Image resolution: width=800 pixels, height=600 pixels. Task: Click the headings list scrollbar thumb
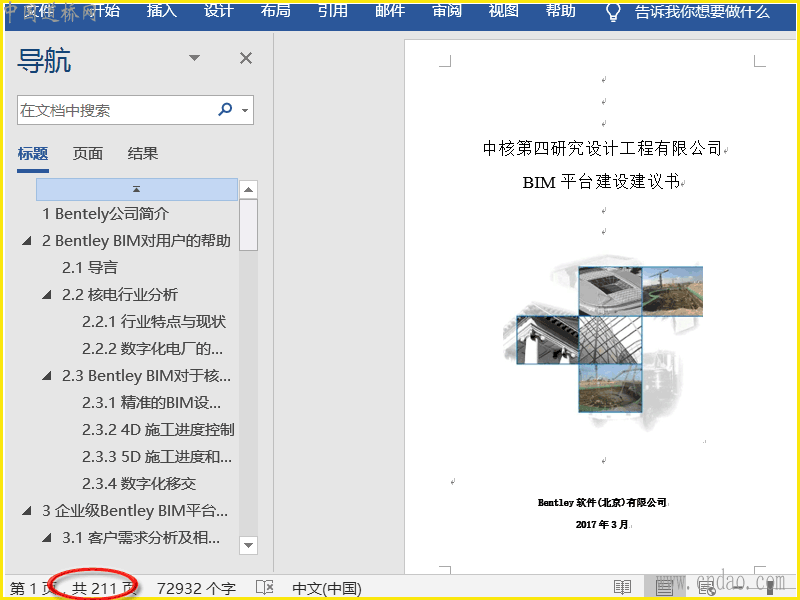pos(248,225)
